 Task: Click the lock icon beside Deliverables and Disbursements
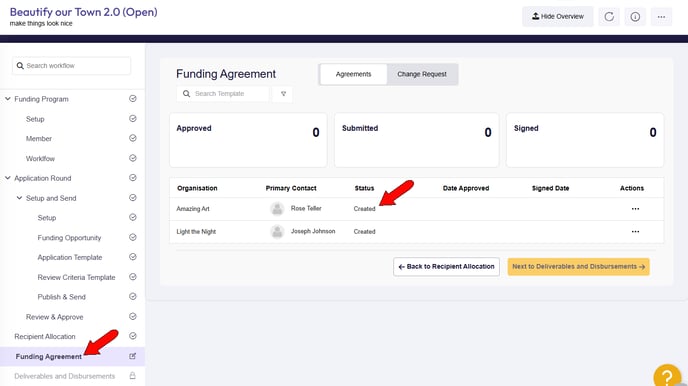click(x=133, y=376)
